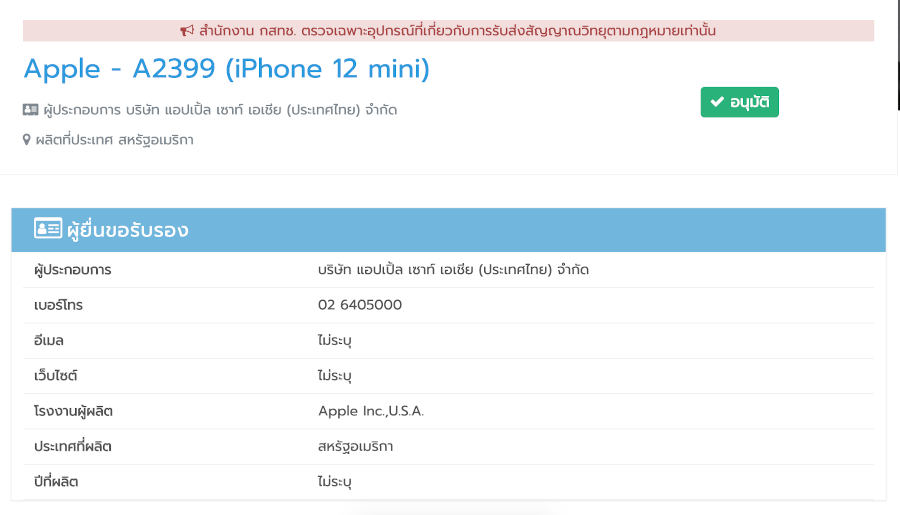Click the checkmark icon in the green อนุมัติ badge
The width and height of the screenshot is (900, 515).
click(717, 102)
